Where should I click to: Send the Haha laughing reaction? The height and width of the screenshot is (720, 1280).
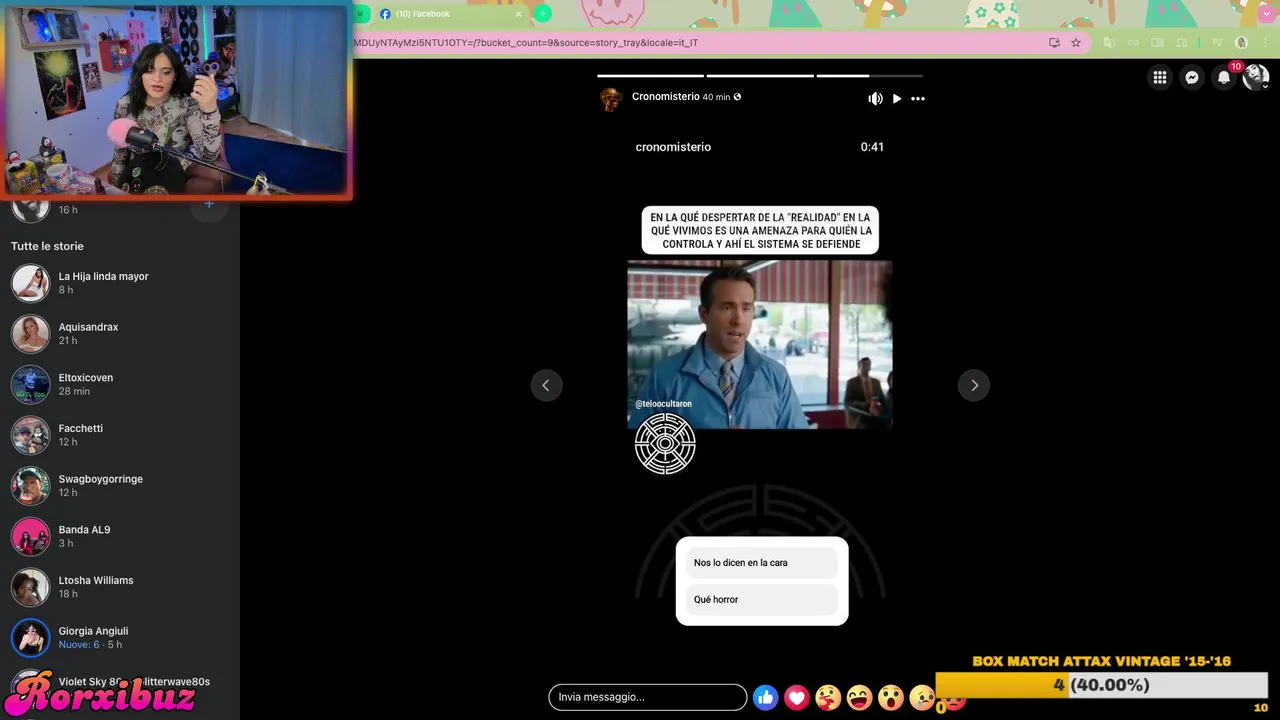click(x=860, y=698)
